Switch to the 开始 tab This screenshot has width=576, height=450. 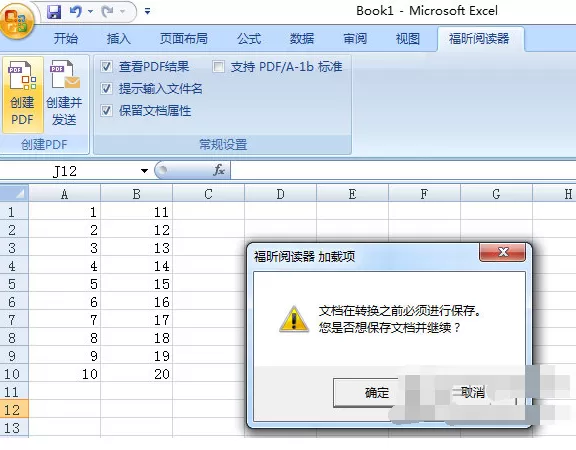coord(66,39)
